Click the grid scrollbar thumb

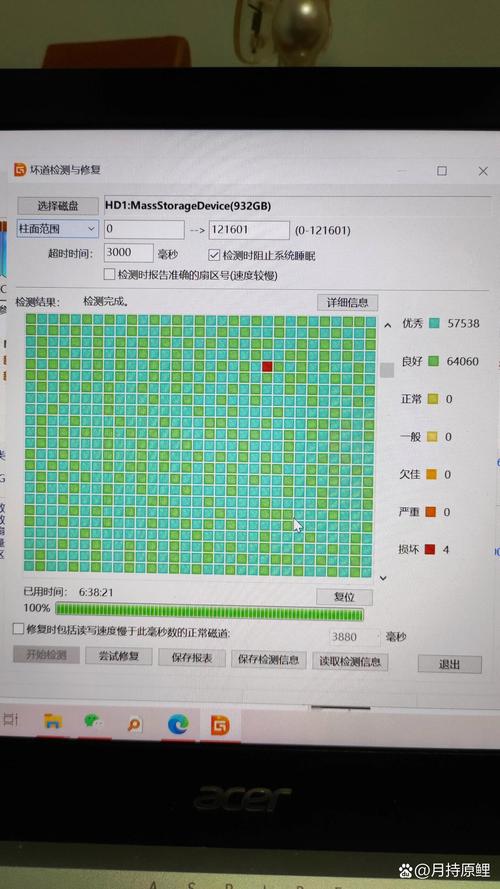pyautogui.click(x=387, y=370)
